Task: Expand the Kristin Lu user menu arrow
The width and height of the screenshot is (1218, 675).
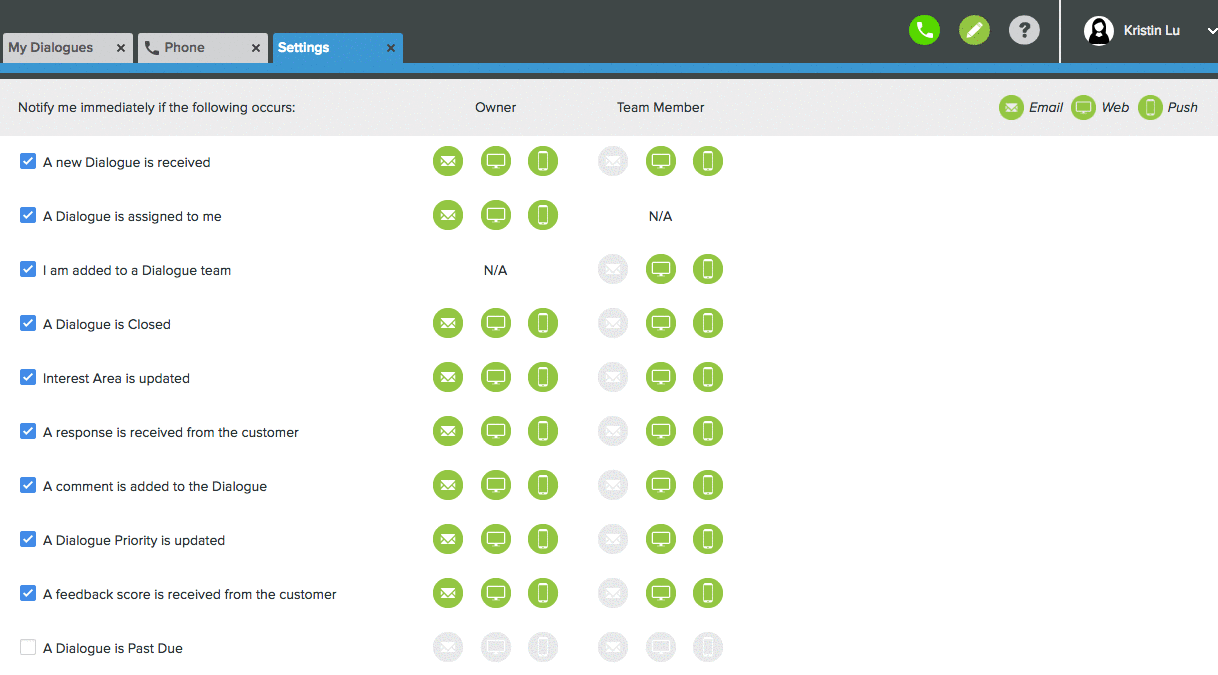Action: tap(1211, 31)
